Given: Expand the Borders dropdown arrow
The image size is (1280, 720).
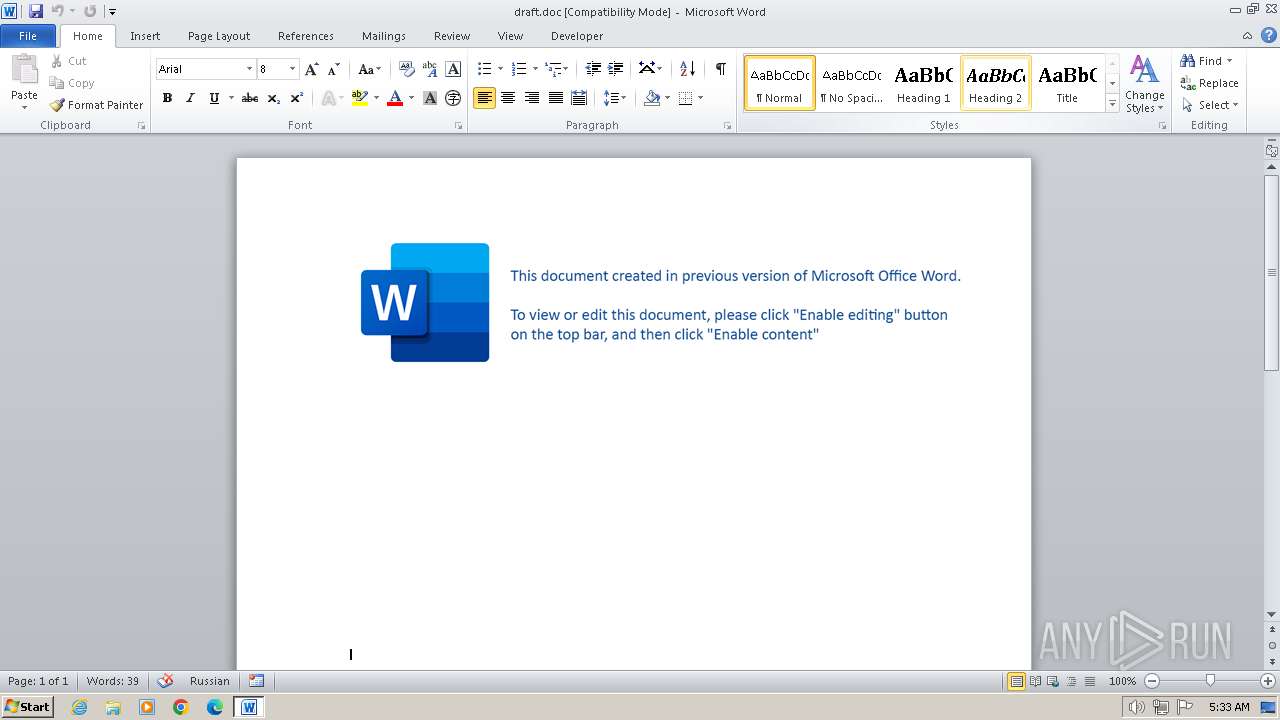Looking at the screenshot, I should pyautogui.click(x=700, y=98).
